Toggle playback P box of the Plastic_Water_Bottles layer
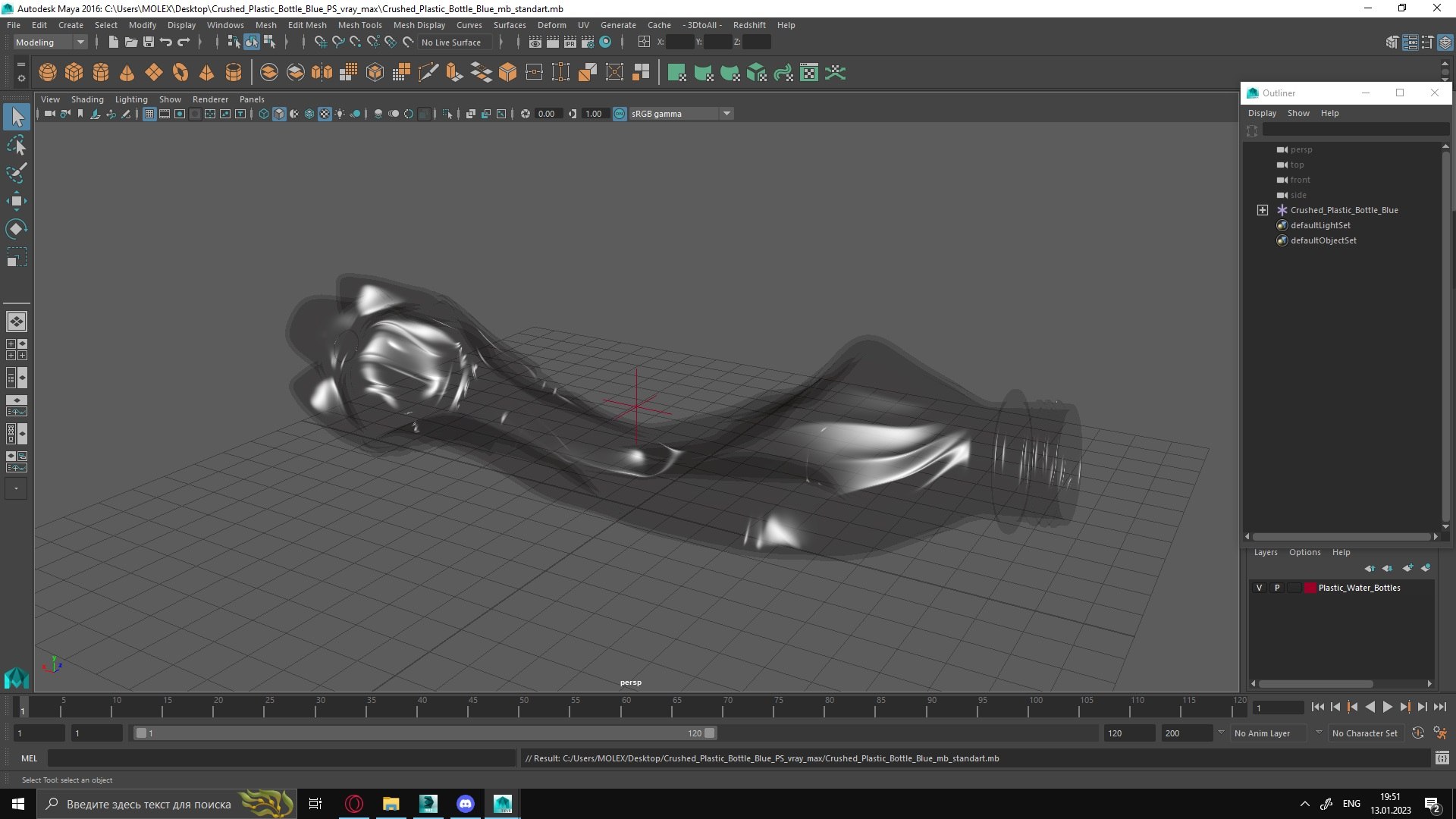Viewport: 1456px width, 819px height. coord(1277,588)
